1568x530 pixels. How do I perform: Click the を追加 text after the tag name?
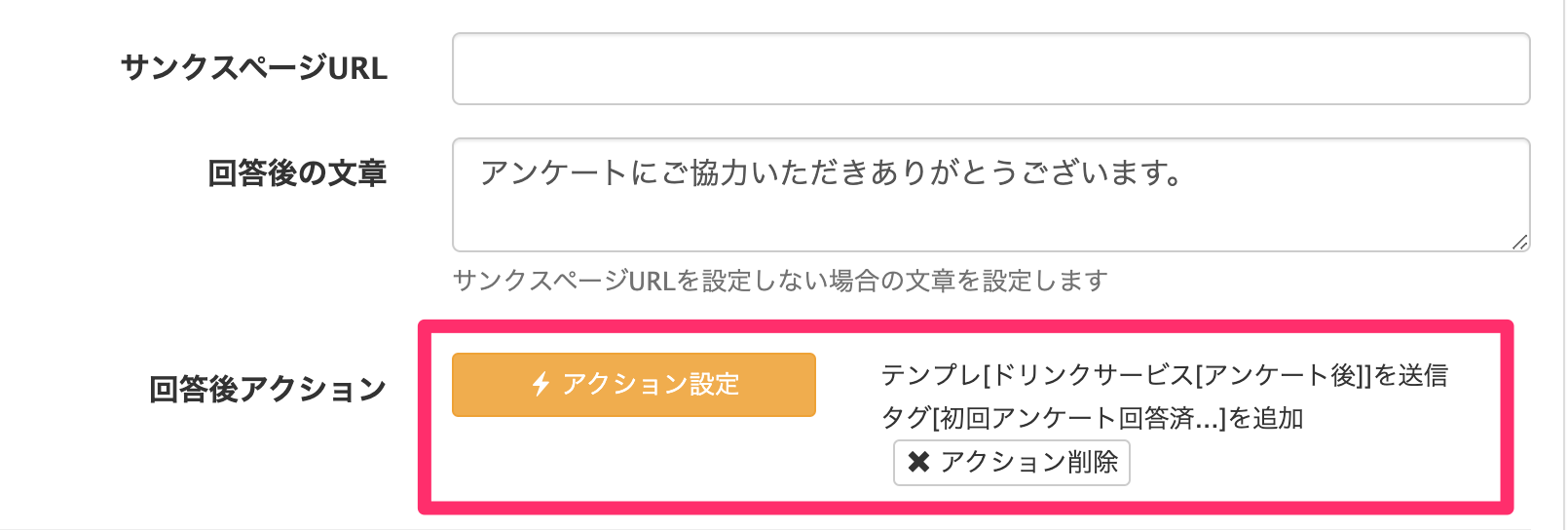tap(1265, 418)
